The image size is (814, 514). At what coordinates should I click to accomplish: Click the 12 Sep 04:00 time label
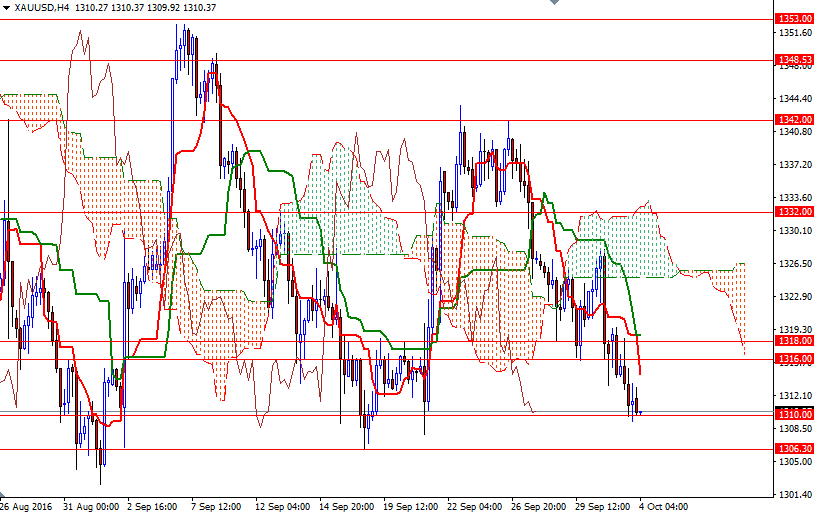point(282,506)
